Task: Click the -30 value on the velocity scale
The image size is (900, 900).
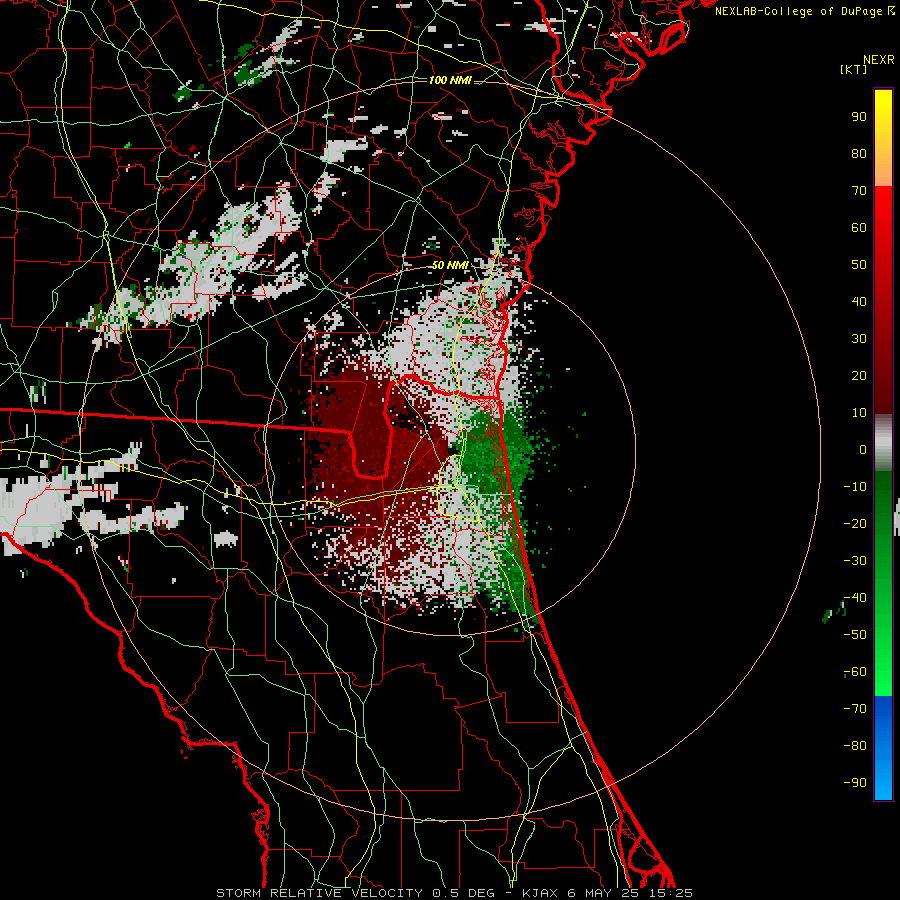Action: click(855, 561)
